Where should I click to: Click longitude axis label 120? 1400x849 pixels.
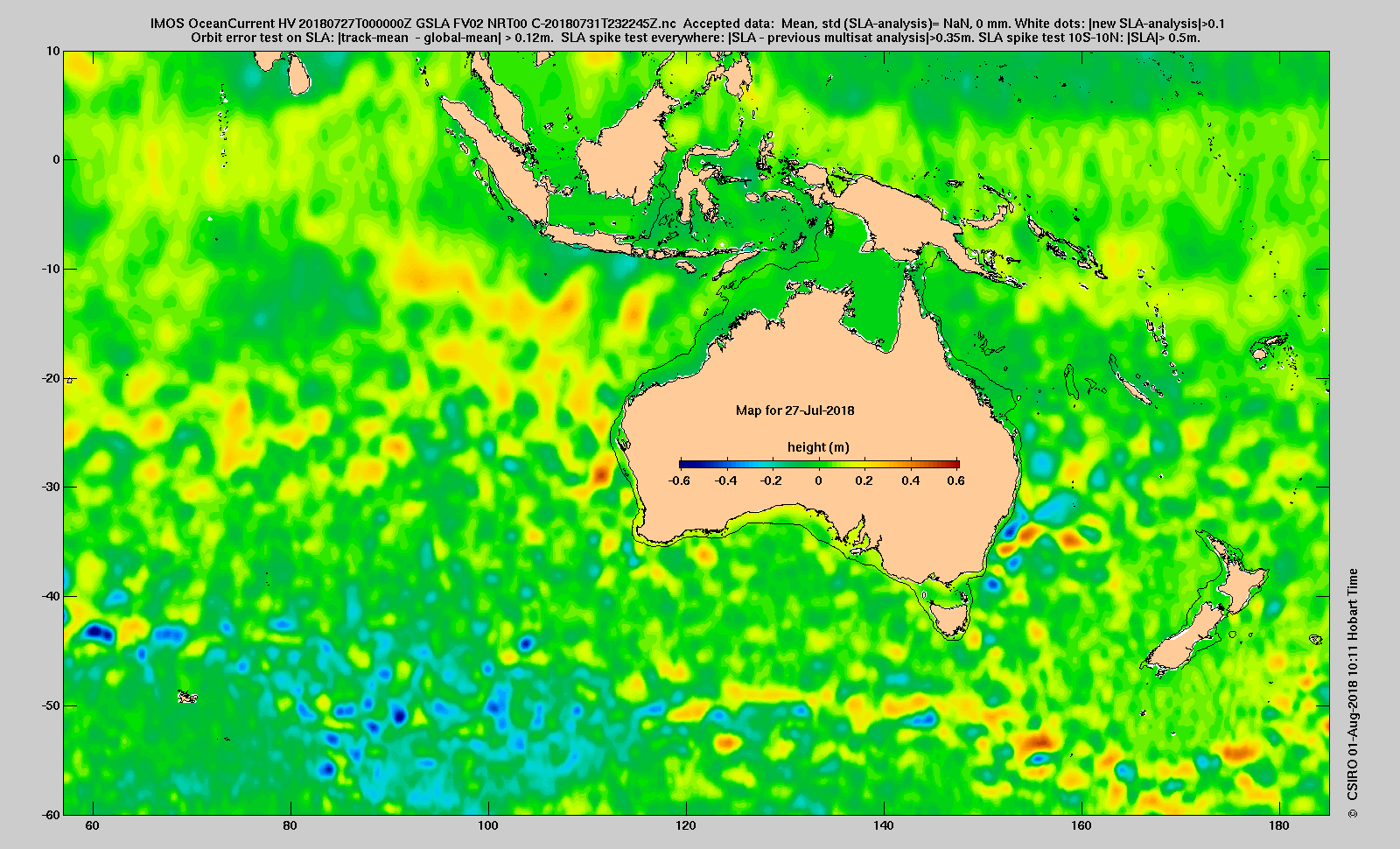686,825
